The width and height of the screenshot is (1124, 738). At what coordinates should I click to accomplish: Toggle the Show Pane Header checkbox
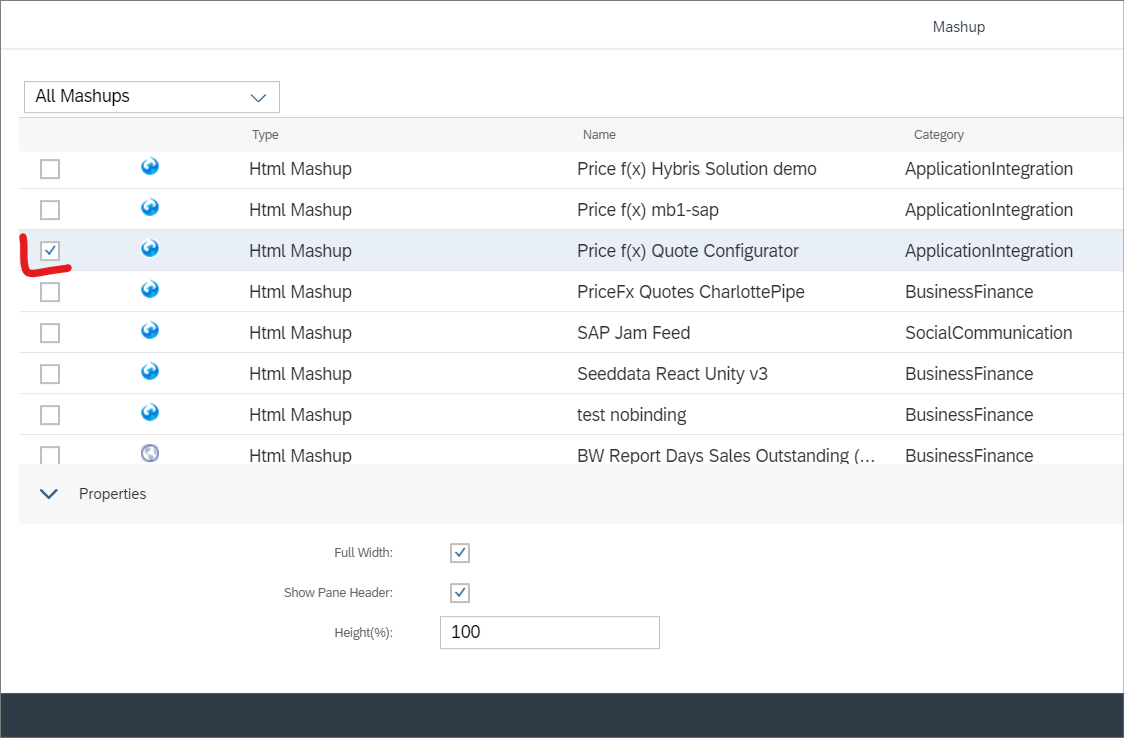pos(460,593)
